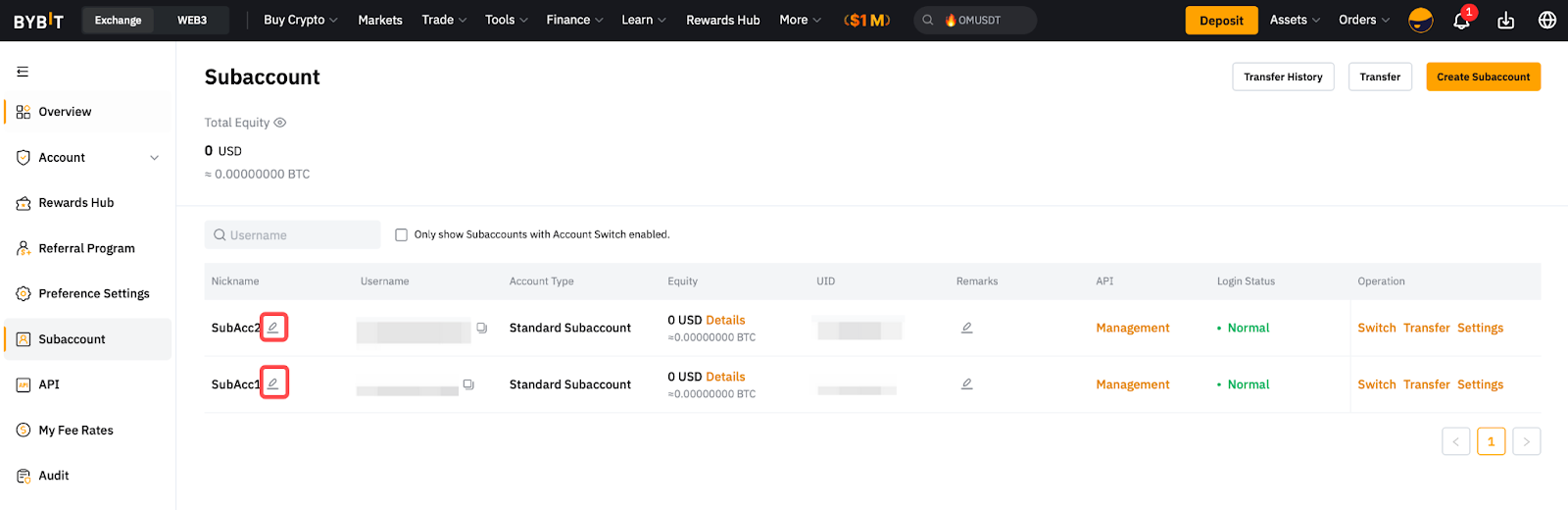Enable Only show Subaccounts with Account Switch checkbox
1568x510 pixels.
tap(401, 235)
